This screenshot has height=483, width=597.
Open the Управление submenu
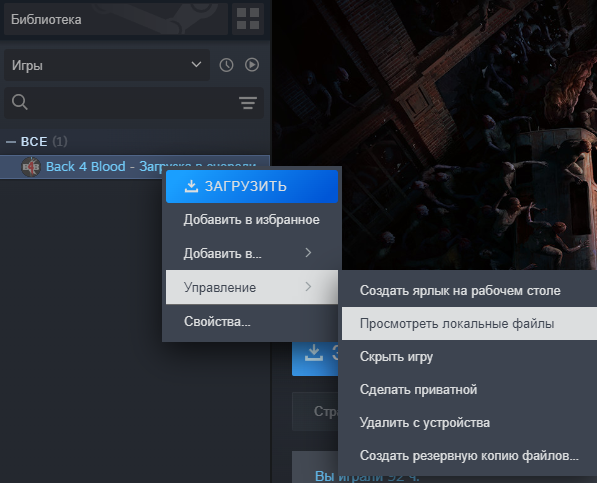coord(252,287)
